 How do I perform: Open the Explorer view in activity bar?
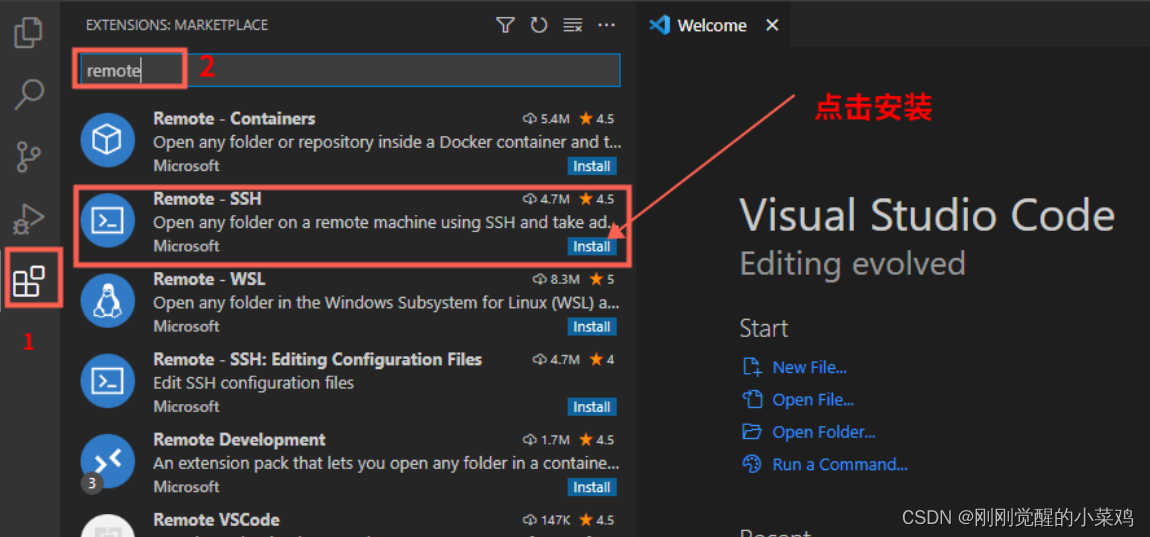[29, 32]
